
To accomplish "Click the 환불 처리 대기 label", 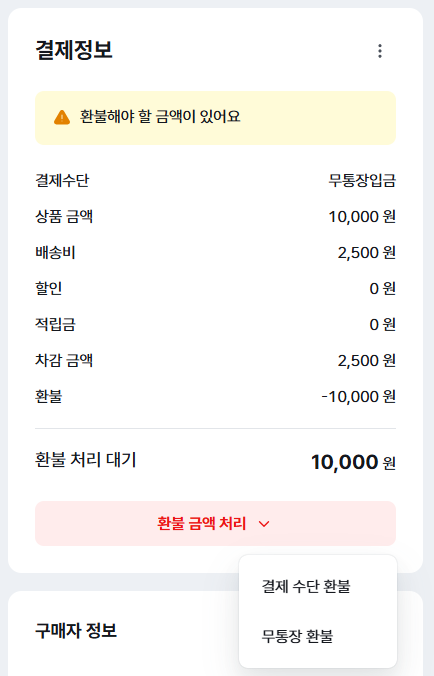I will point(86,460).
